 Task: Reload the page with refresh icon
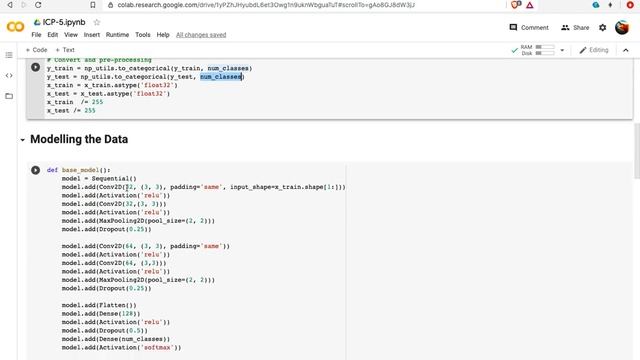pos(38,5)
